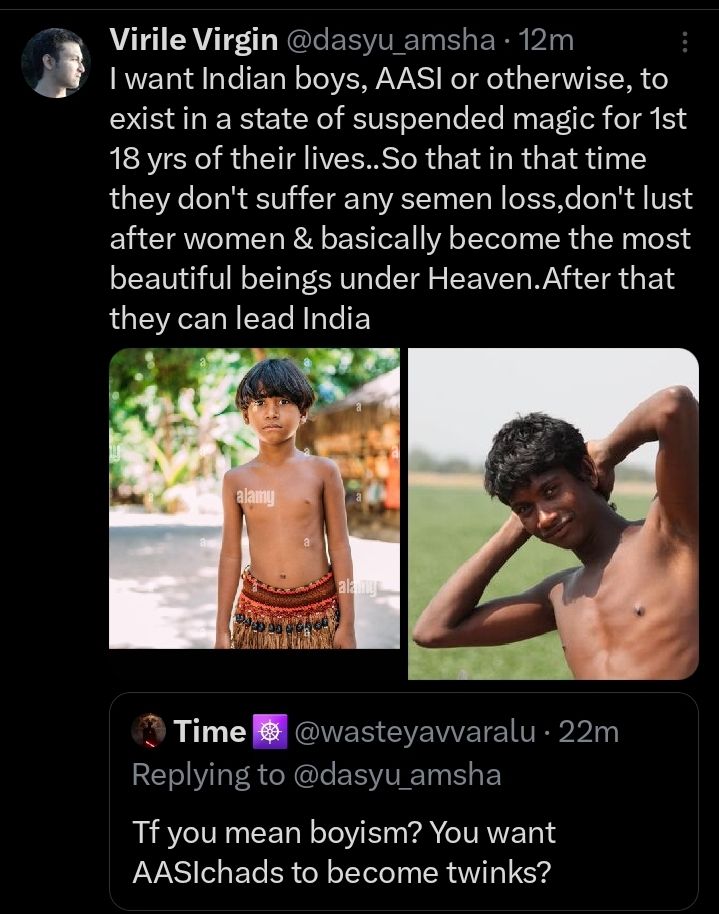Viewport: 719px width, 914px height.
Task: Click the 22m timestamp in quoted tweet
Action: pos(589,732)
